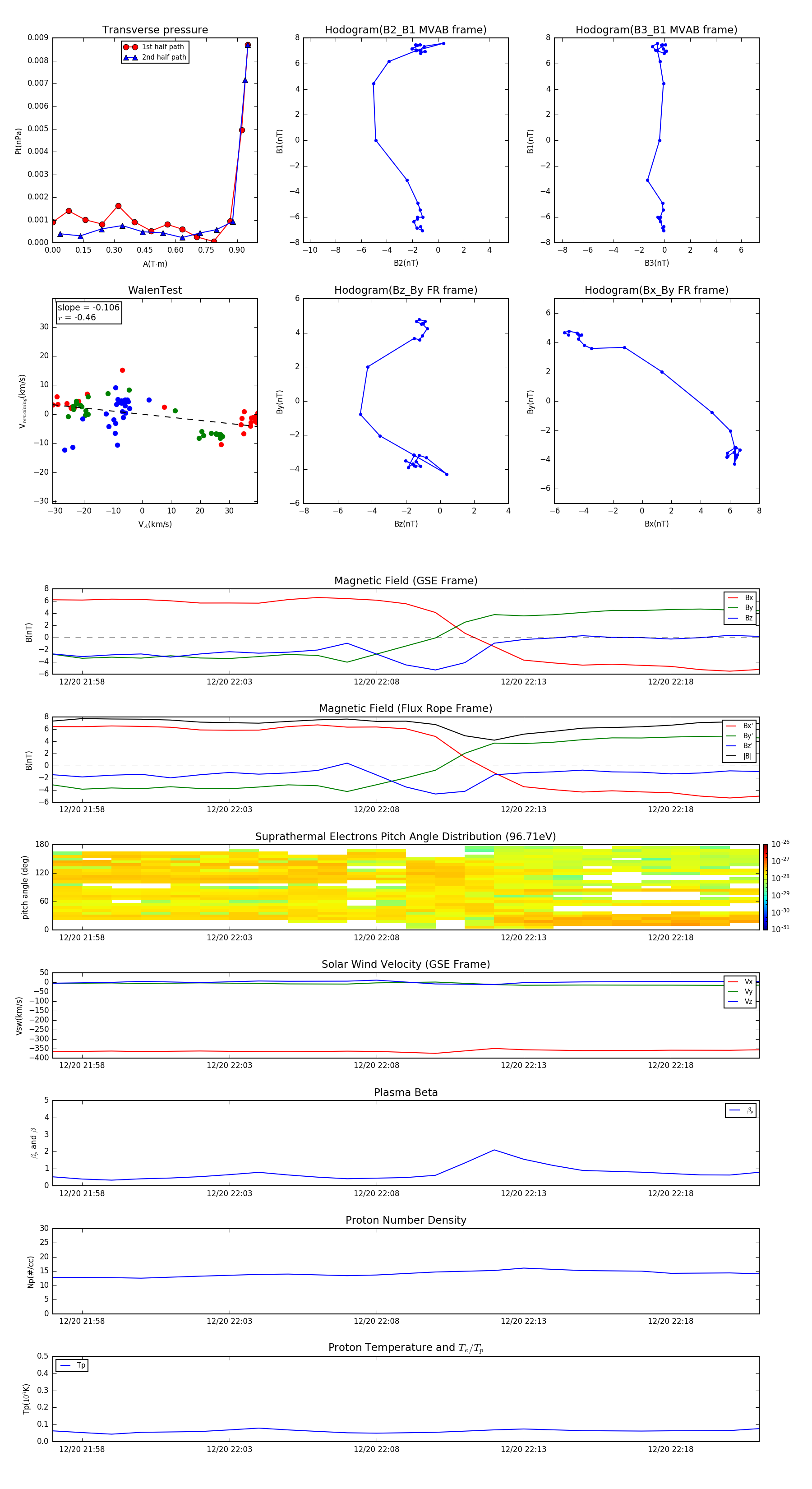Viewport: 812px width, 1489px height.
Task: Click the "Magnetic Field (GSE Frame)" title
Action: point(406,581)
